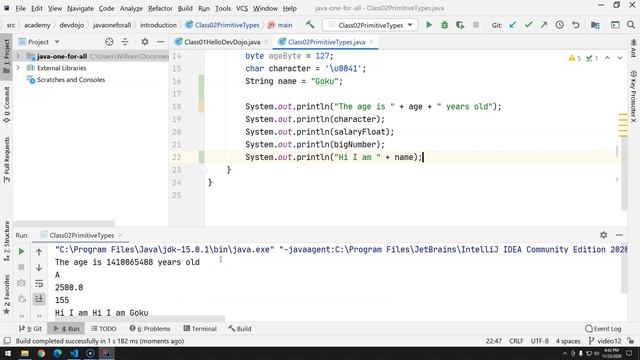Click main method in breadcrumb bar
640x360 pixels.
point(280,25)
